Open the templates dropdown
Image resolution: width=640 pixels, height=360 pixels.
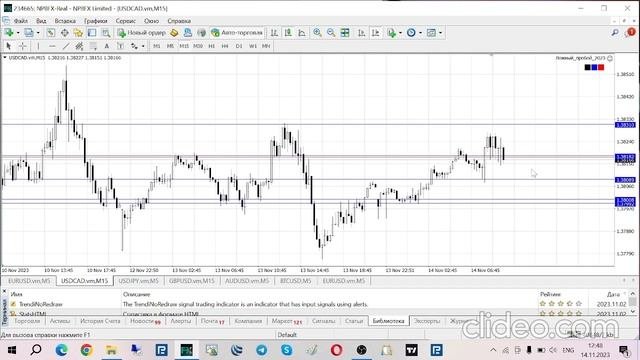click(440, 33)
